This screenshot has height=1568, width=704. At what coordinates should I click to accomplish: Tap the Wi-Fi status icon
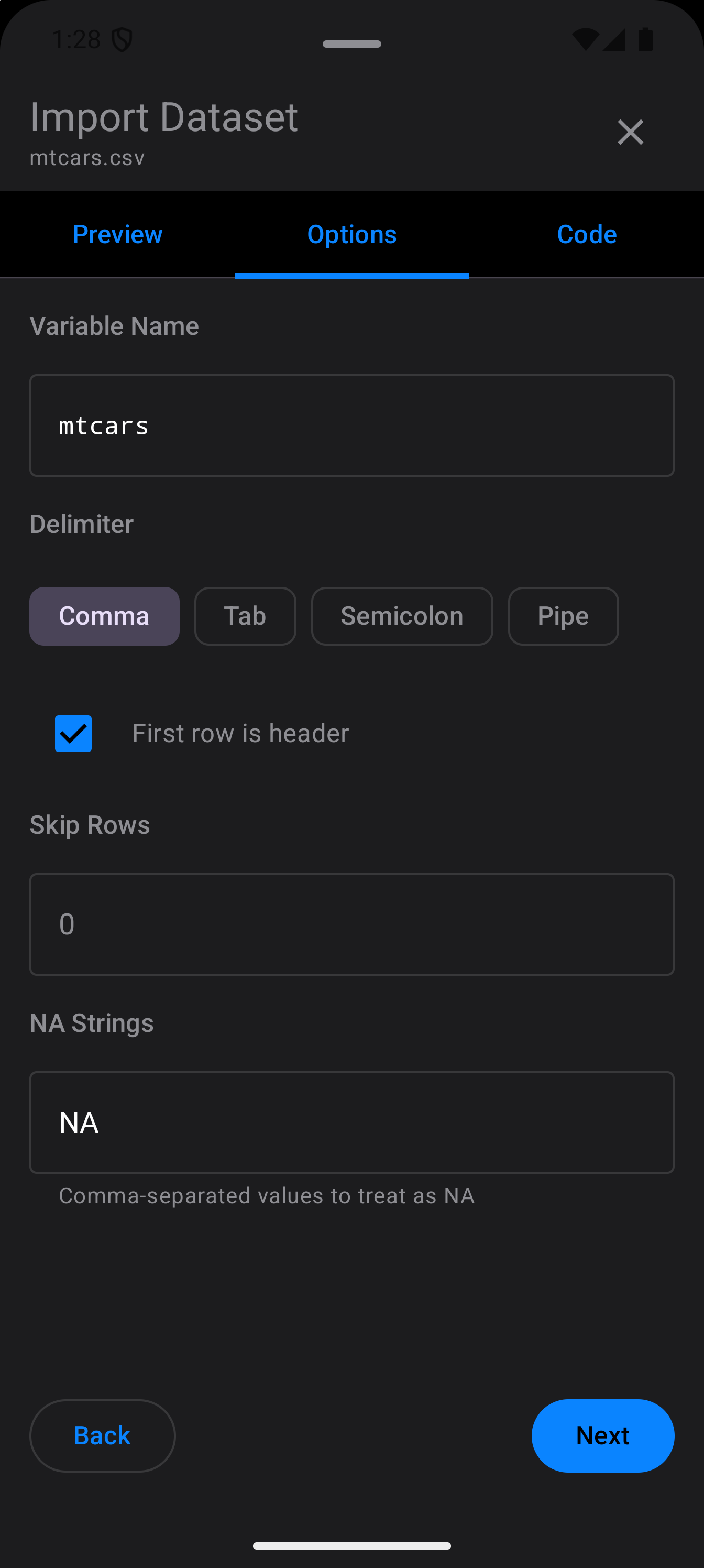[x=585, y=39]
